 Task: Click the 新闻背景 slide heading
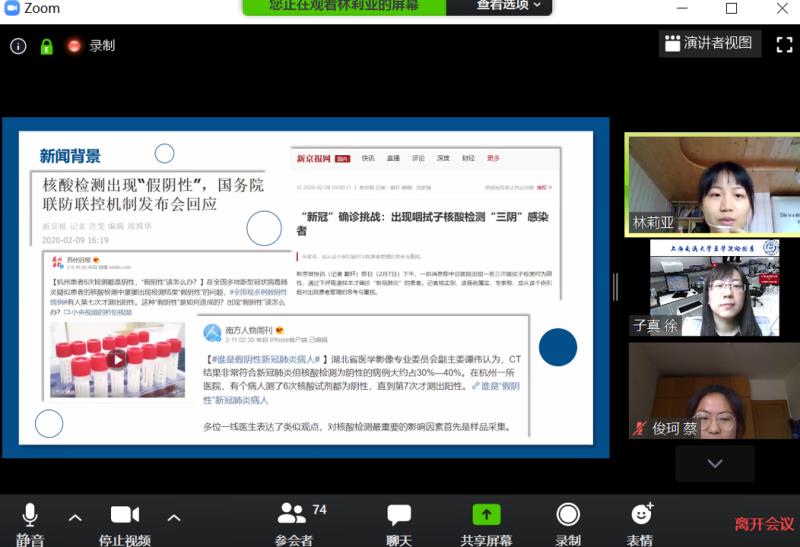click(70, 156)
